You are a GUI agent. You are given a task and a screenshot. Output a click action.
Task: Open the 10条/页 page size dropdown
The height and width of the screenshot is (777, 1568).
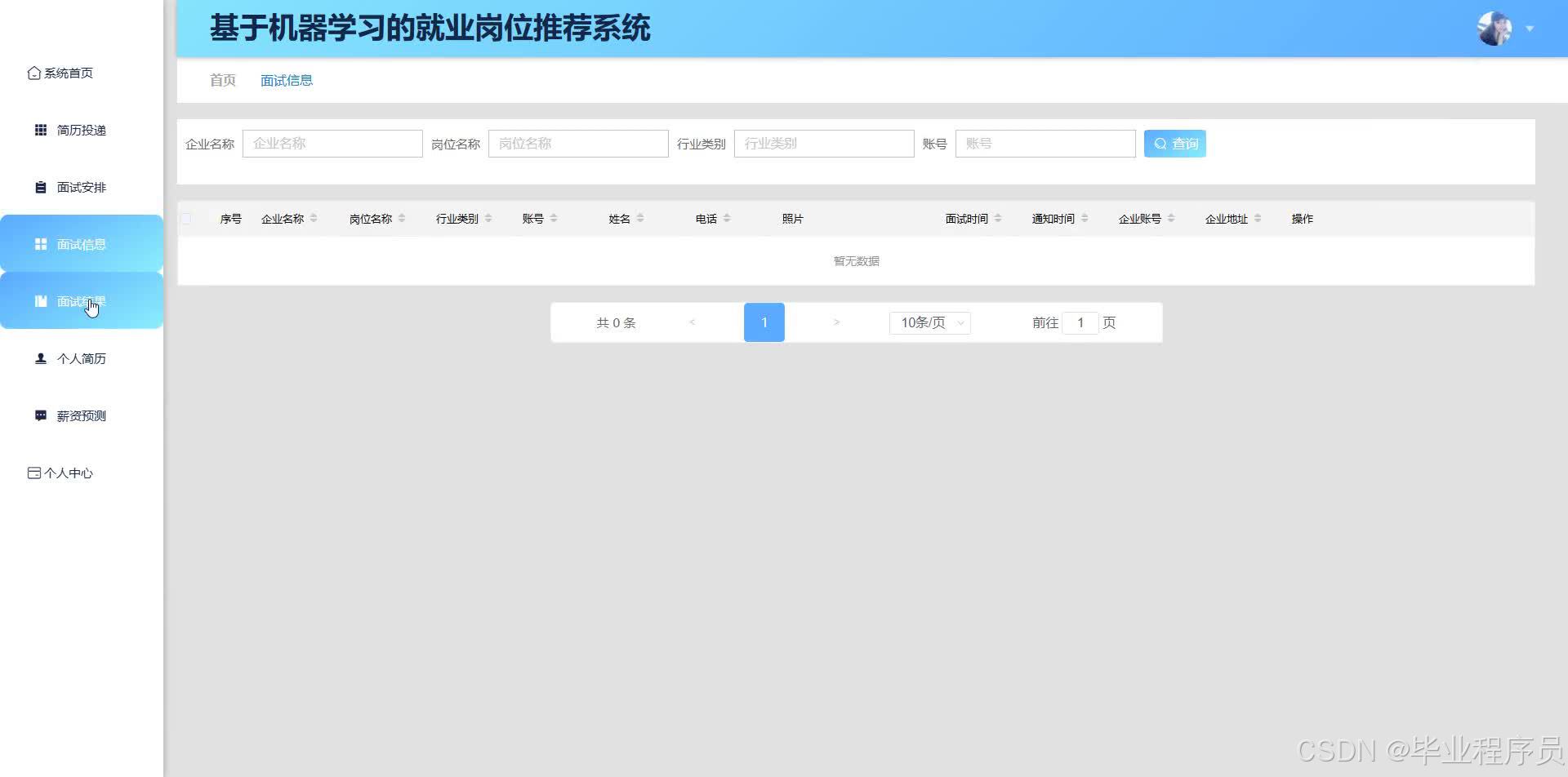coord(929,322)
